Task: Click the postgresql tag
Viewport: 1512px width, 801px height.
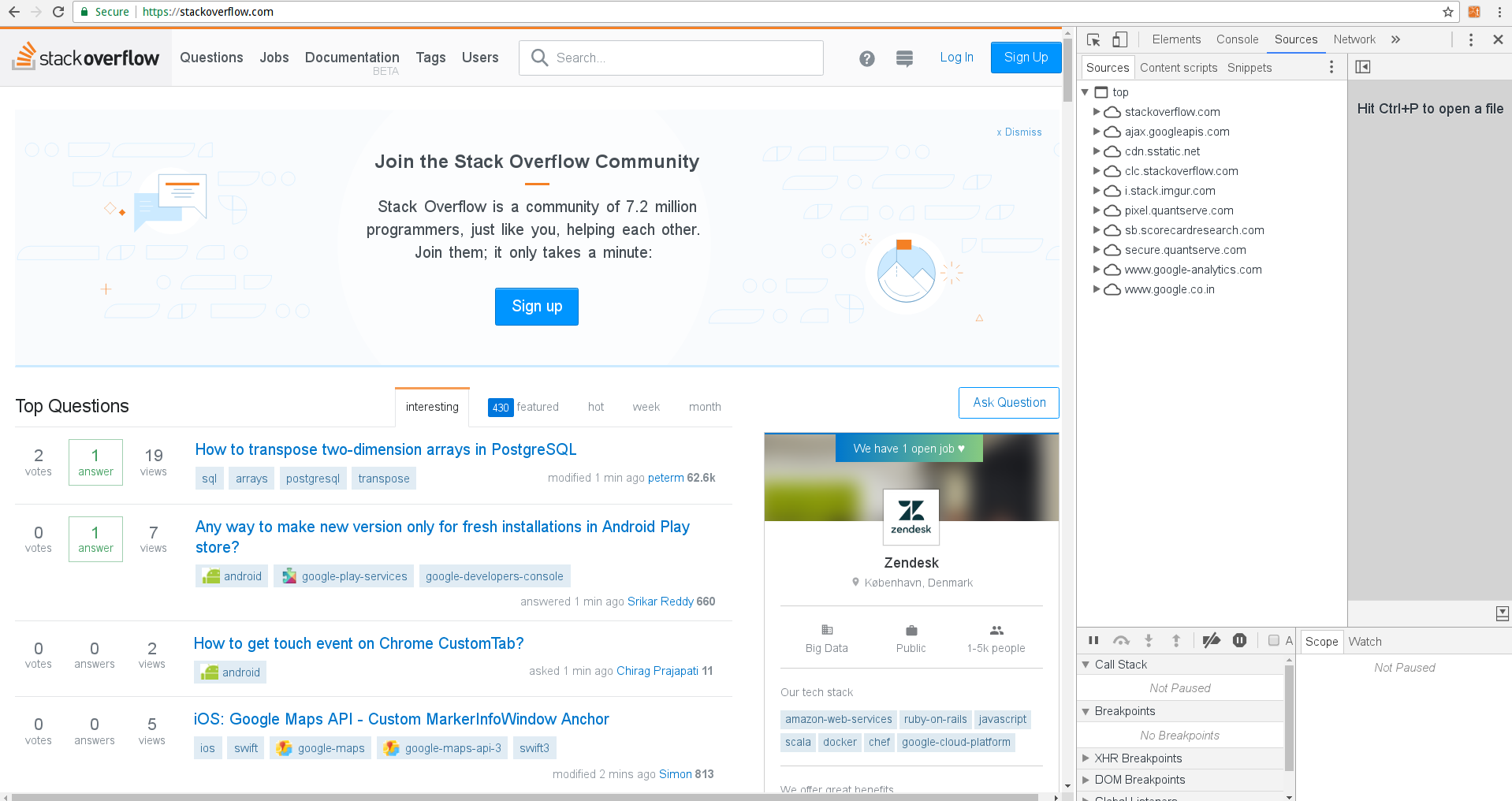Action: (x=313, y=479)
